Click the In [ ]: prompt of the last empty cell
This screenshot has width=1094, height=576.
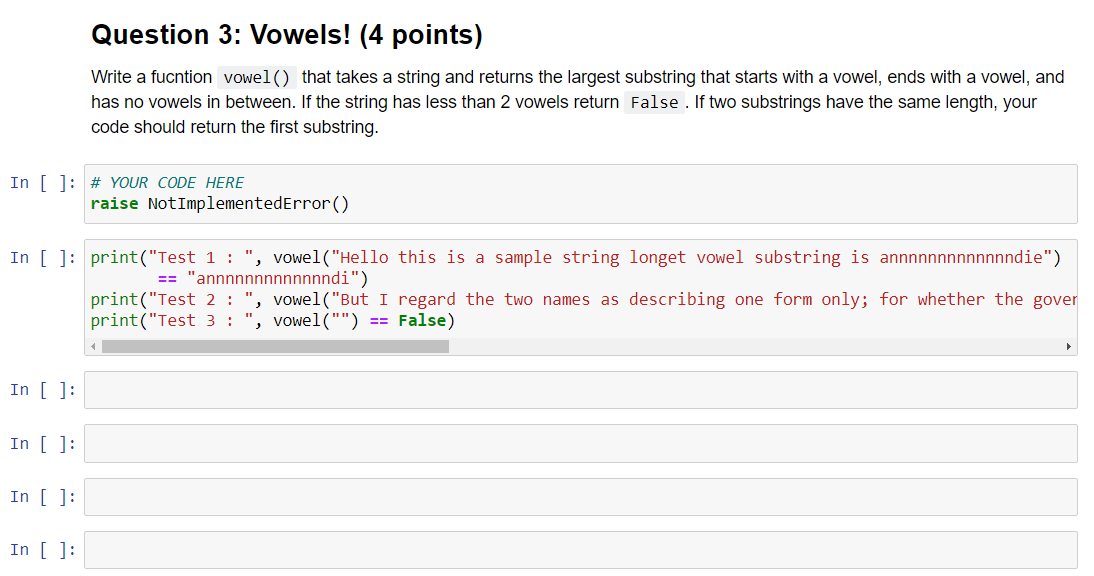point(40,549)
